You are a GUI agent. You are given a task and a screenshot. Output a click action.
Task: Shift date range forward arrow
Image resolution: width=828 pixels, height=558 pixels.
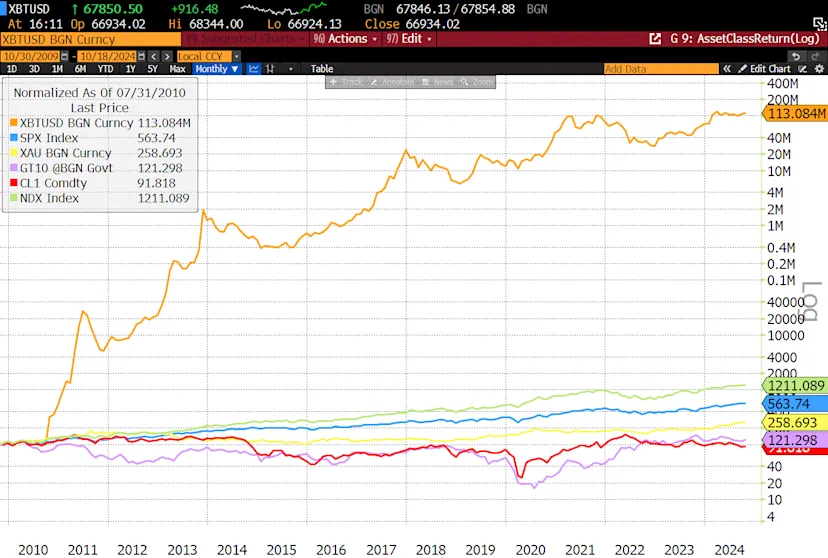[x=167, y=56]
